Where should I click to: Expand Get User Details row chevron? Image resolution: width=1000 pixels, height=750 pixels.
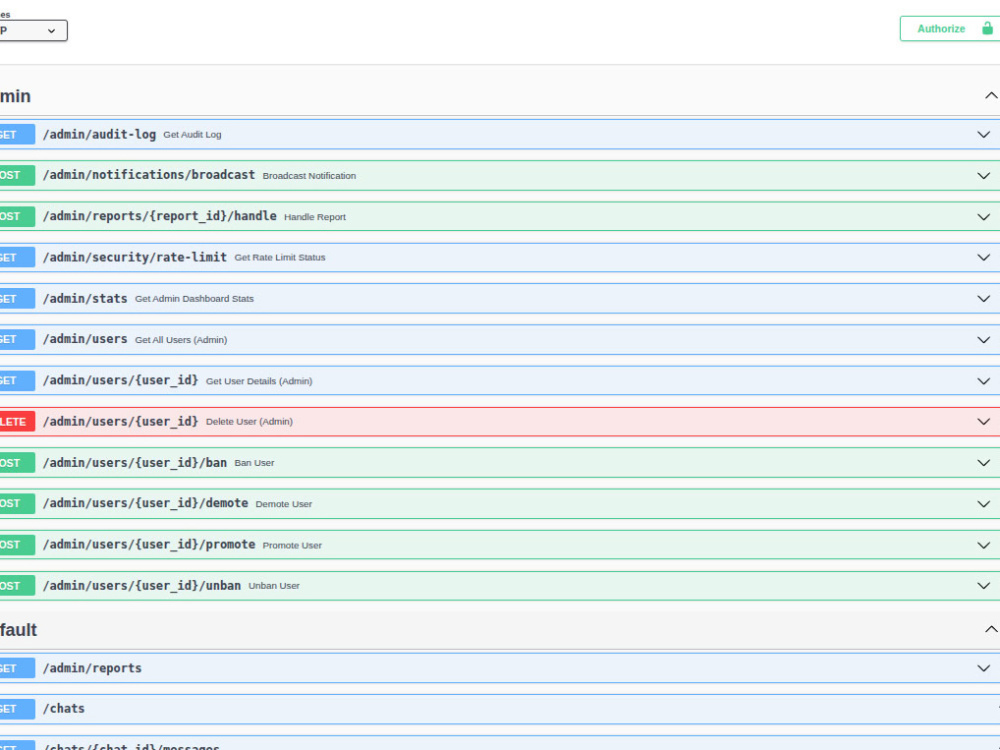(x=983, y=381)
